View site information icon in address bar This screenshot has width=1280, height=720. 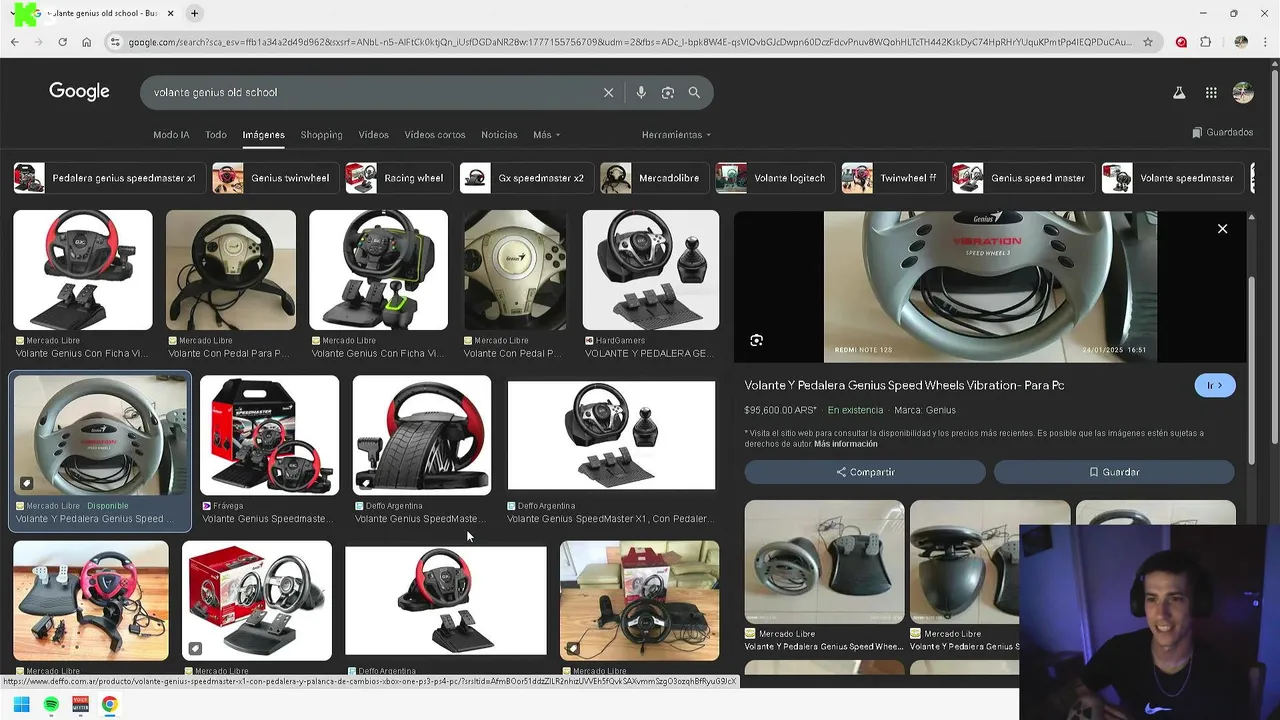pyautogui.click(x=115, y=42)
